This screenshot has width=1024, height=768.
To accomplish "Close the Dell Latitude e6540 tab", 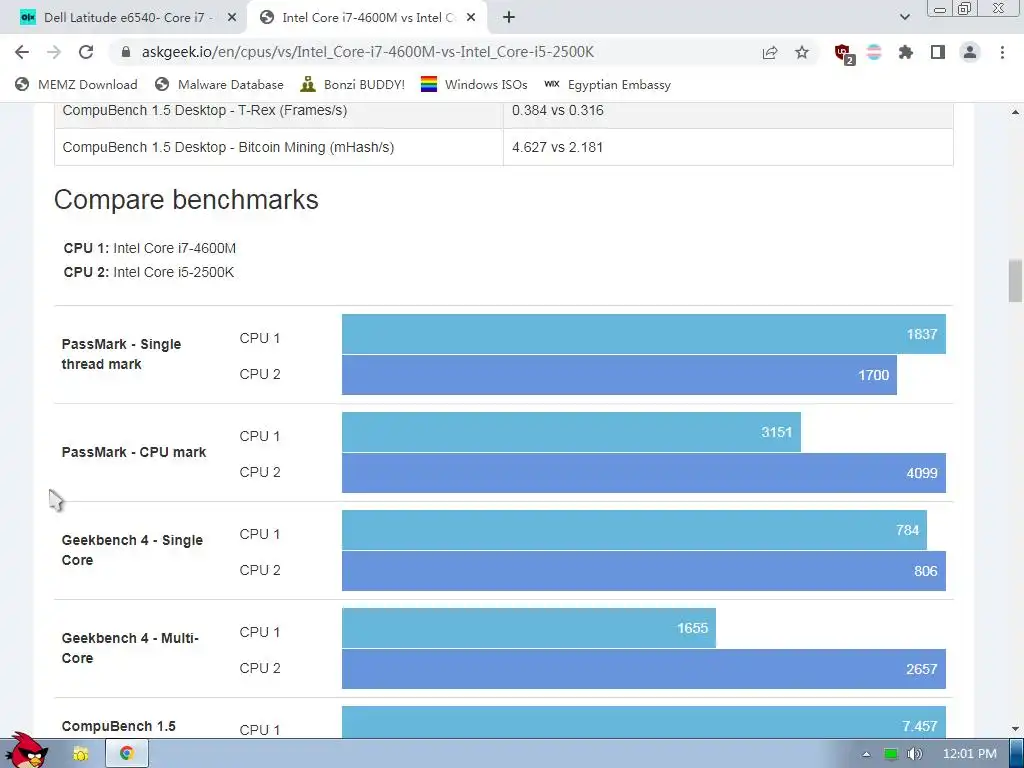I will tap(231, 18).
